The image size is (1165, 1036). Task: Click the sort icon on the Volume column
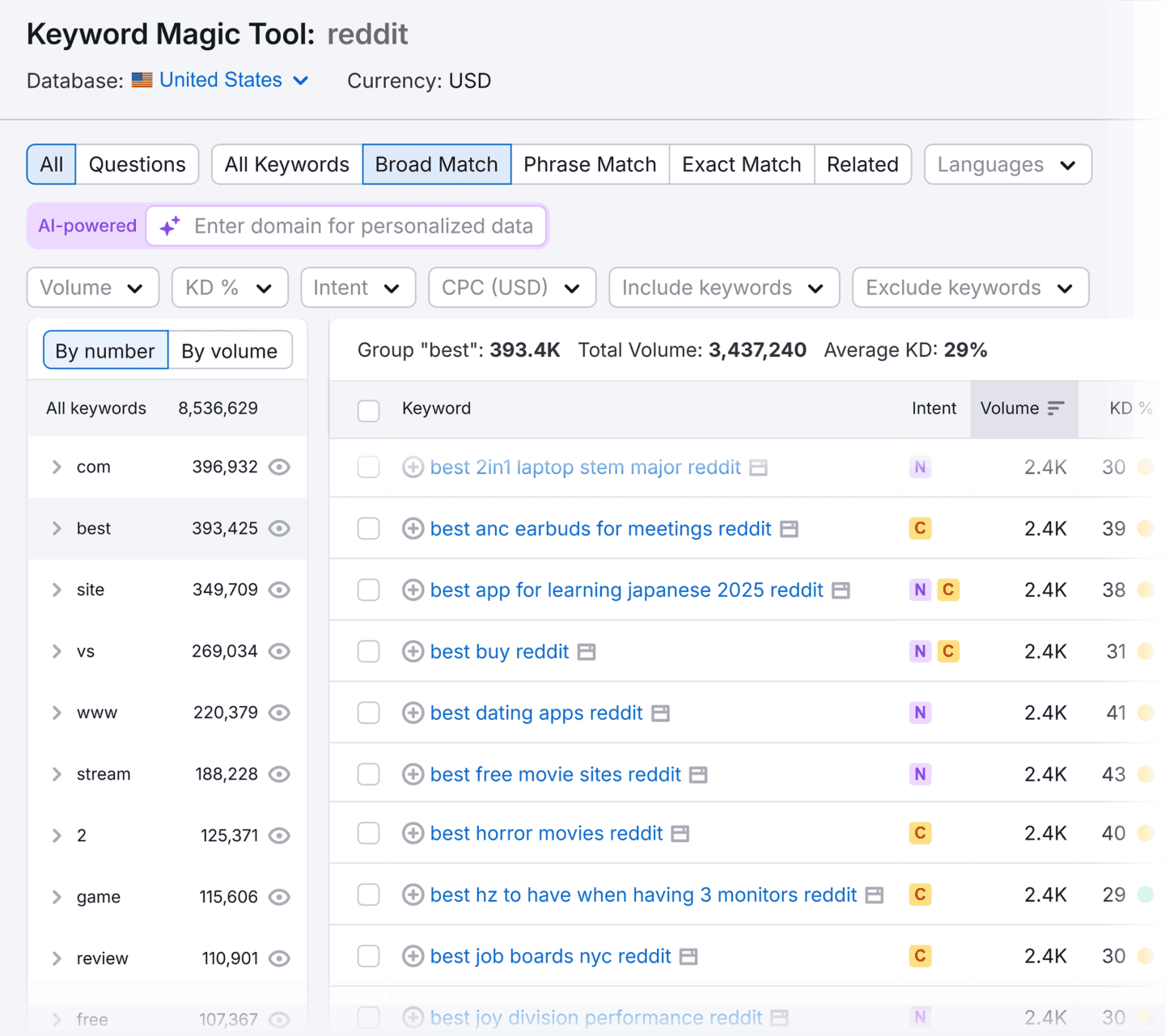1056,408
